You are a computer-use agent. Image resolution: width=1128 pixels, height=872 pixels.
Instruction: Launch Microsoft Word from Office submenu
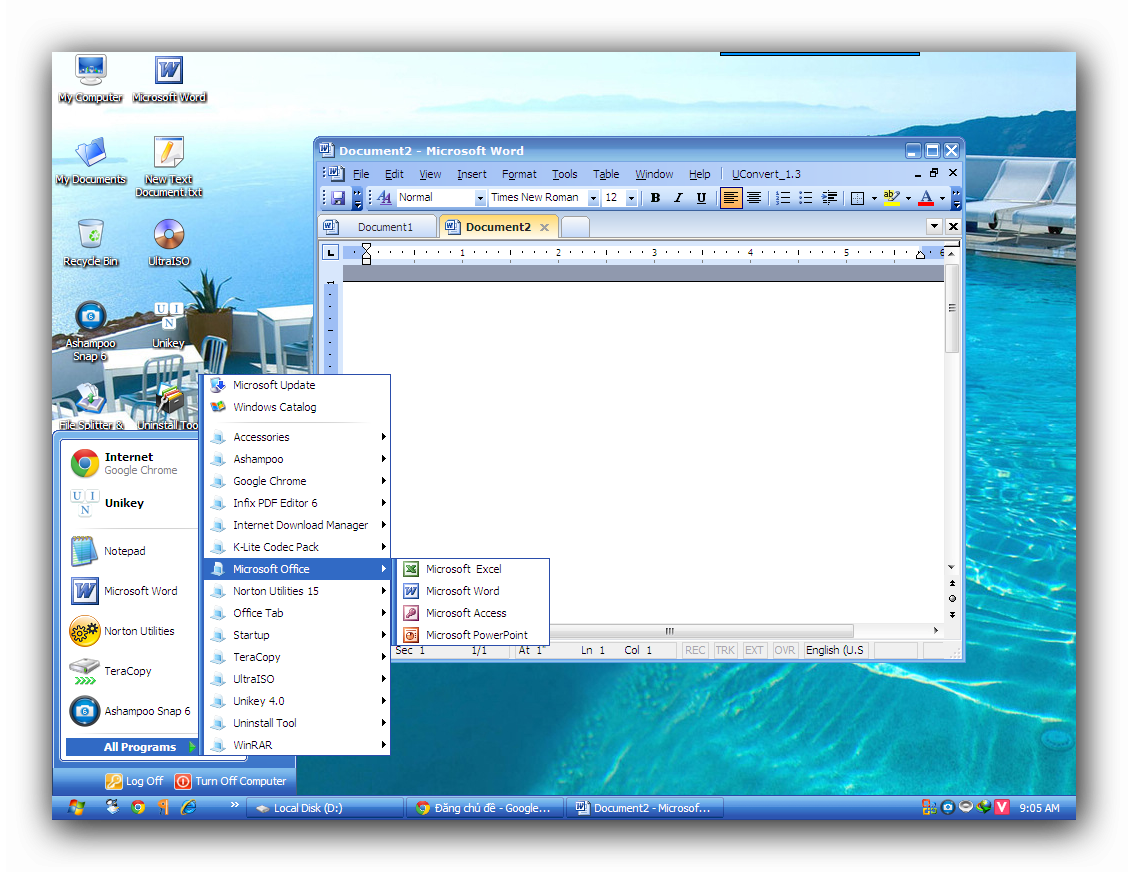coord(473,591)
